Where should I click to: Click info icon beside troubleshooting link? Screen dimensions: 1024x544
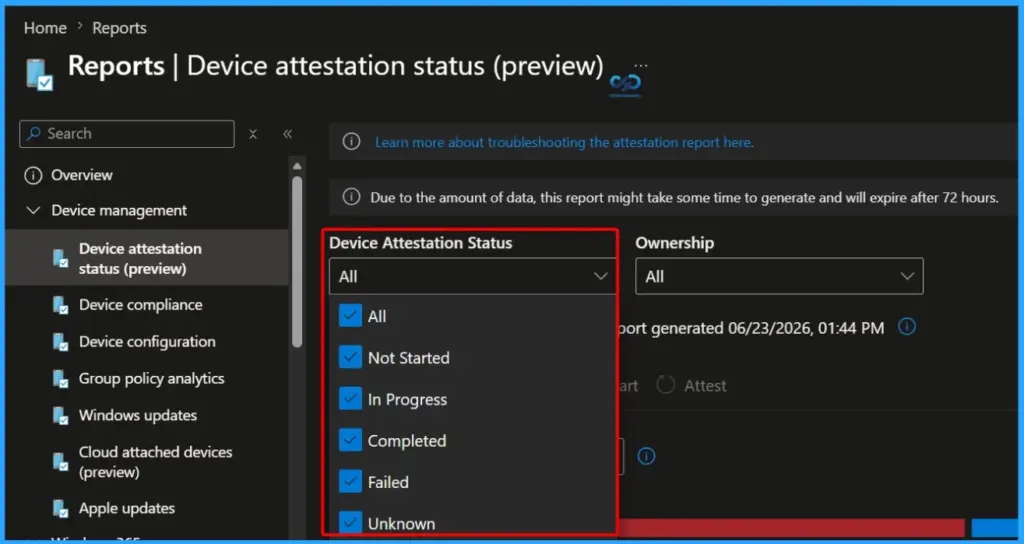click(x=351, y=142)
